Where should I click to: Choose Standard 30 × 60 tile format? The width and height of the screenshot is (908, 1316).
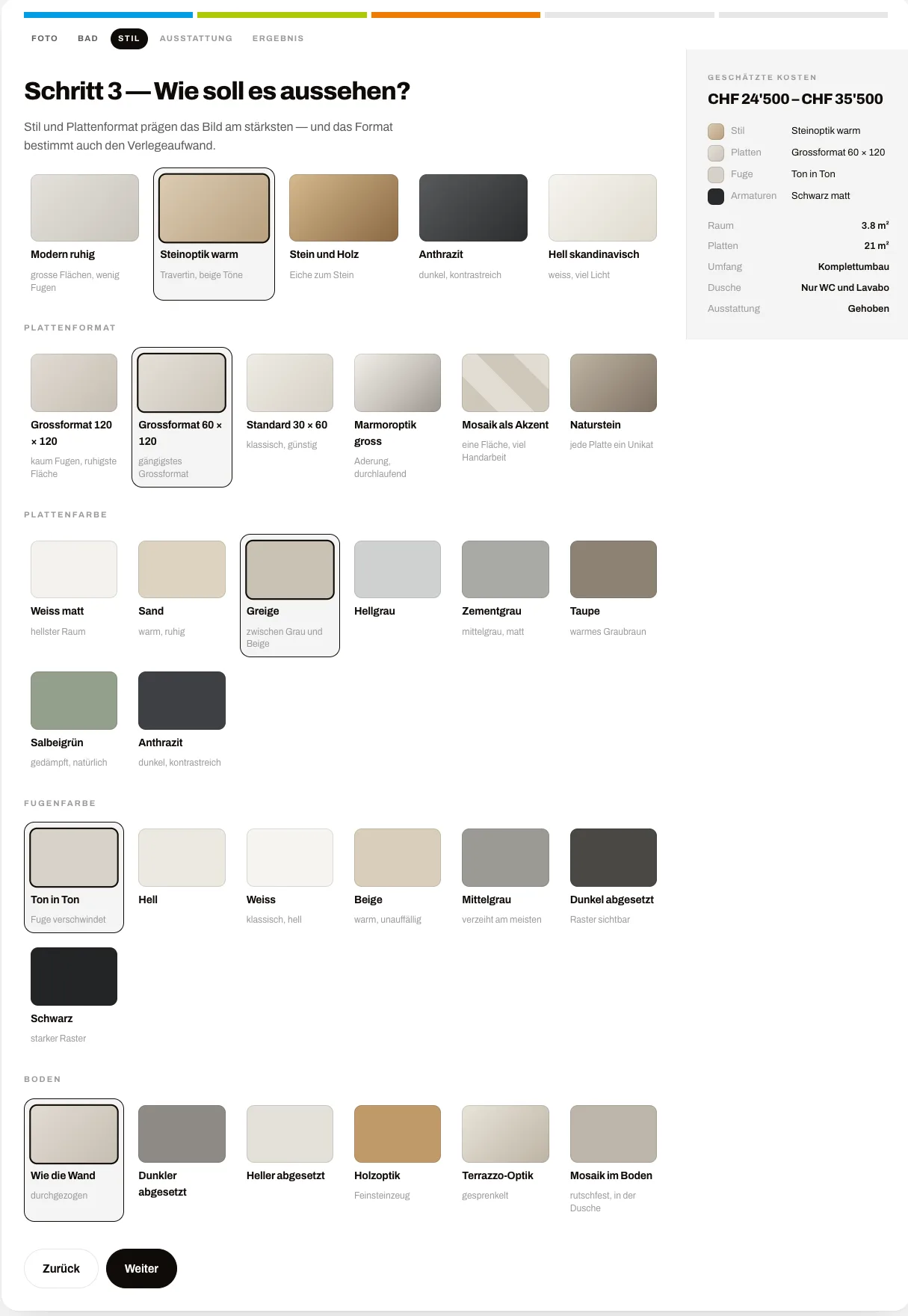point(290,417)
